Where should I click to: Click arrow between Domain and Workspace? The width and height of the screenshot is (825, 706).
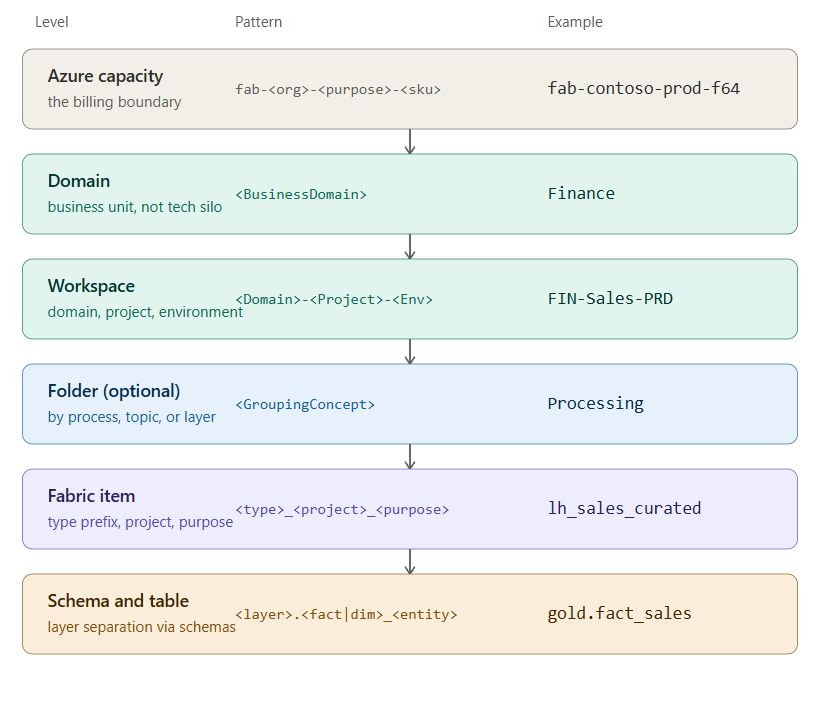pyautogui.click(x=410, y=246)
